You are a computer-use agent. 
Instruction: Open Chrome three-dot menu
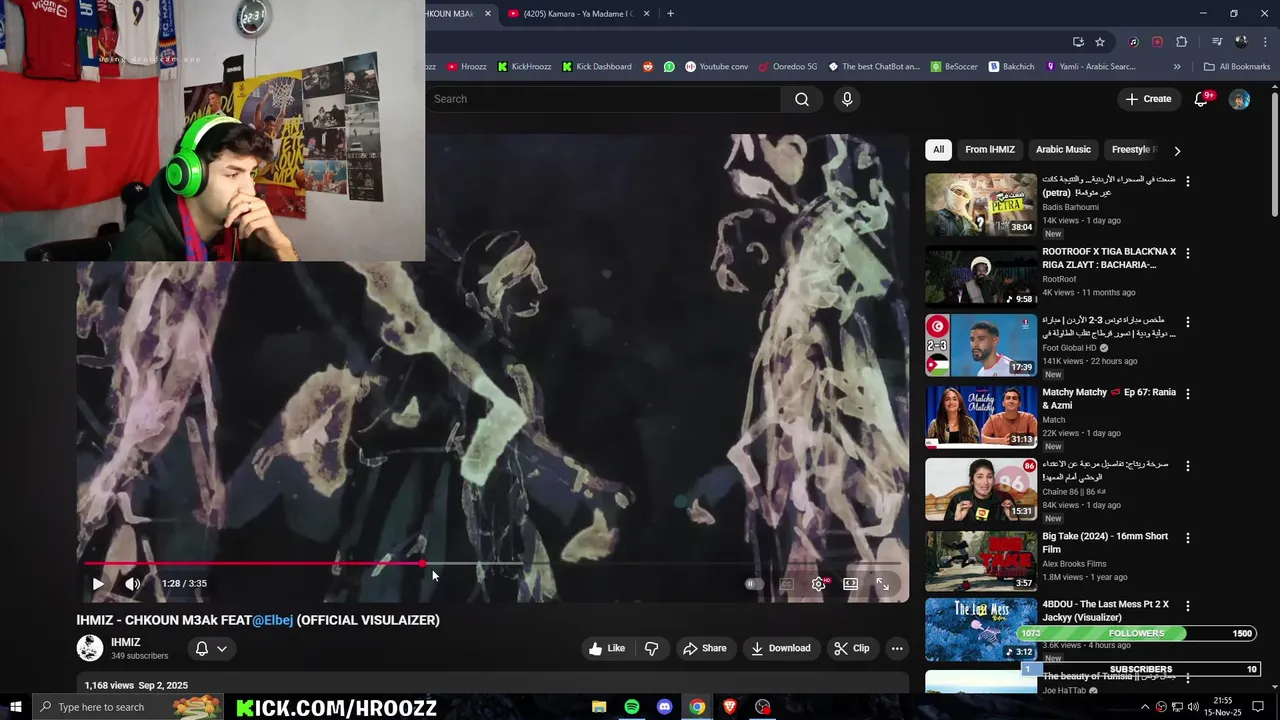[1265, 42]
